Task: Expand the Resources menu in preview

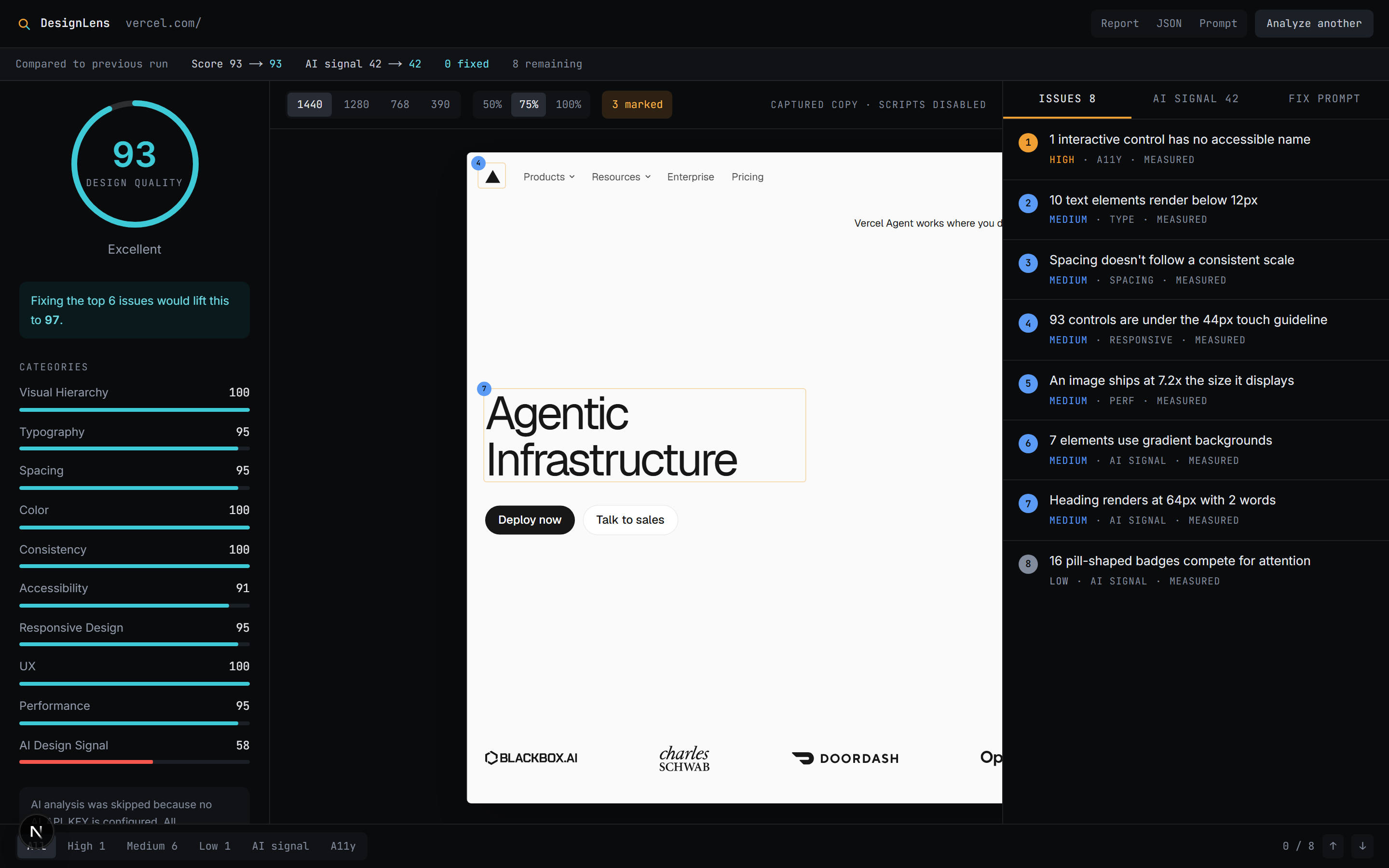Action: [x=621, y=177]
